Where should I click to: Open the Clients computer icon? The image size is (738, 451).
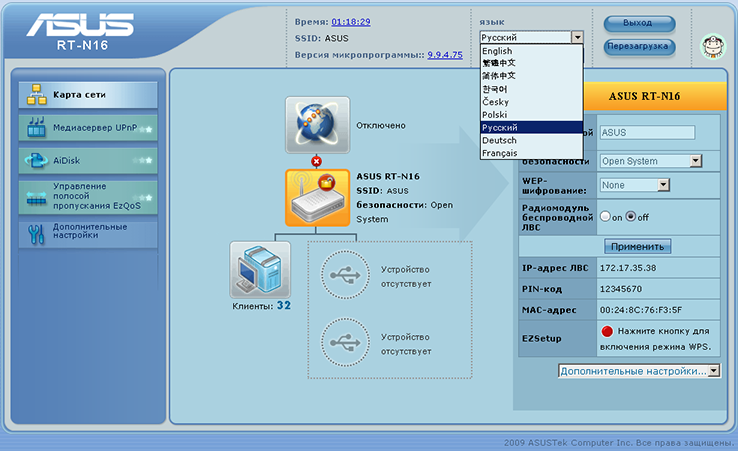tap(260, 270)
